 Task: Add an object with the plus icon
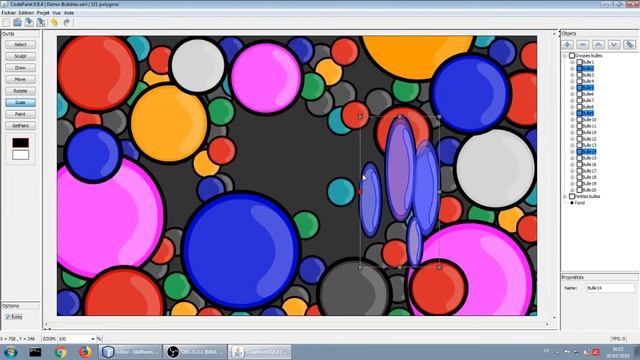567,44
